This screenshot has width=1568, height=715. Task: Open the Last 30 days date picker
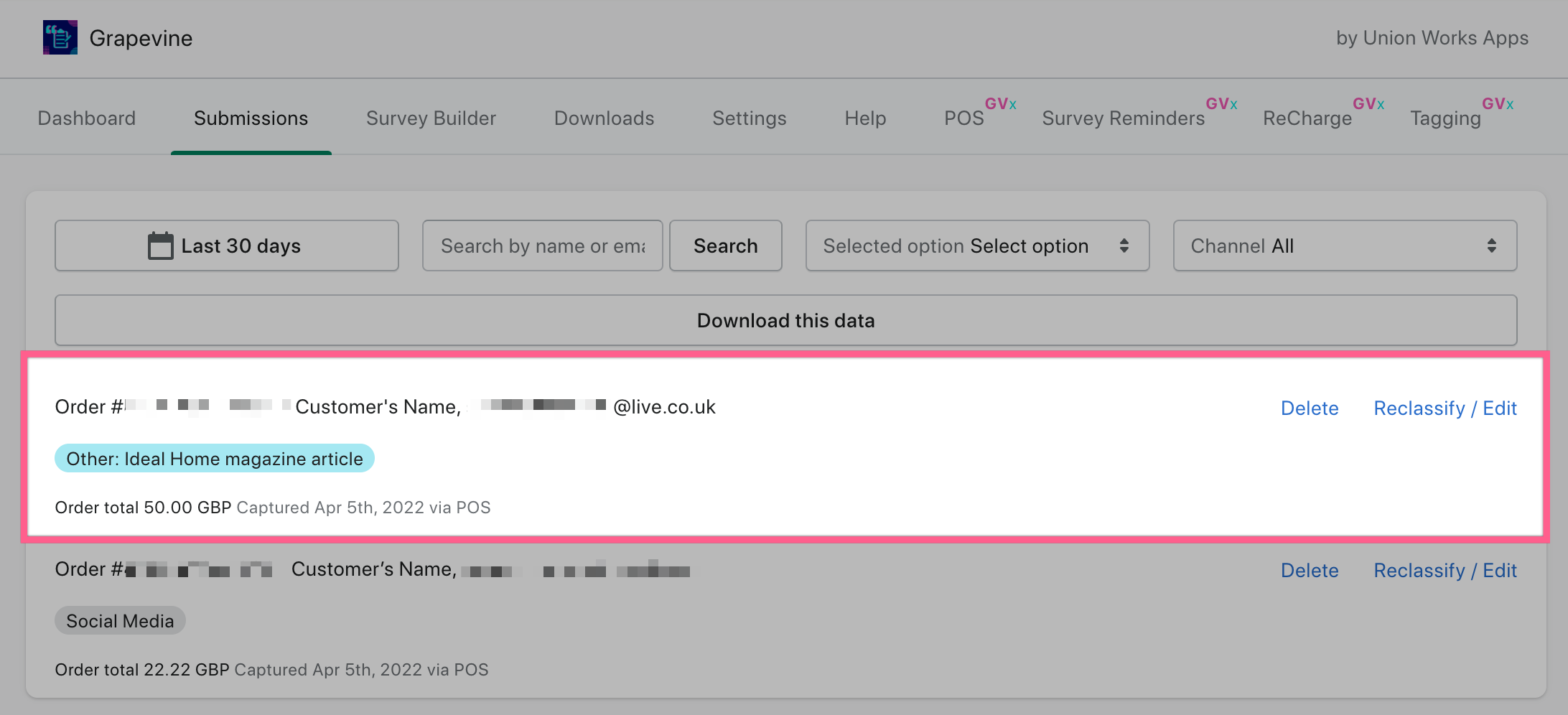(227, 246)
